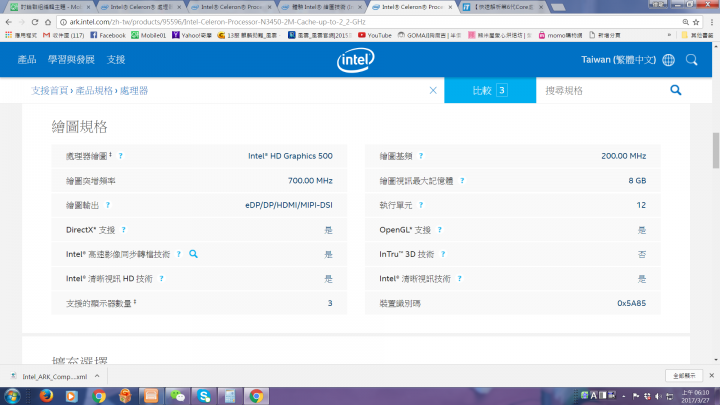Expand the bookmarks overflow chevron
This screenshot has height=405, width=720.
[669, 35]
